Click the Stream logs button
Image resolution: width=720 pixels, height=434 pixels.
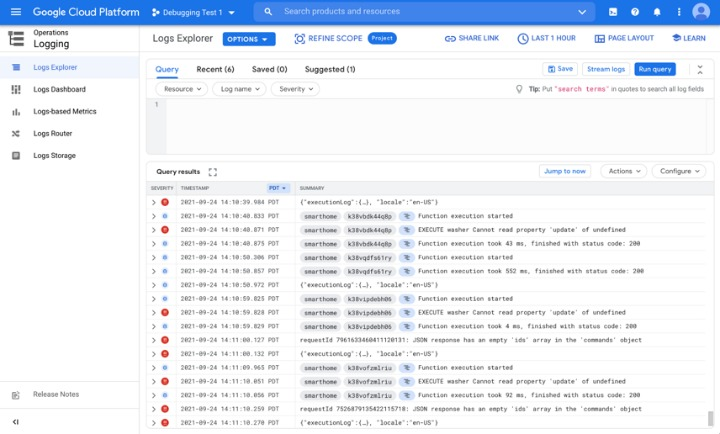pyautogui.click(x=606, y=69)
